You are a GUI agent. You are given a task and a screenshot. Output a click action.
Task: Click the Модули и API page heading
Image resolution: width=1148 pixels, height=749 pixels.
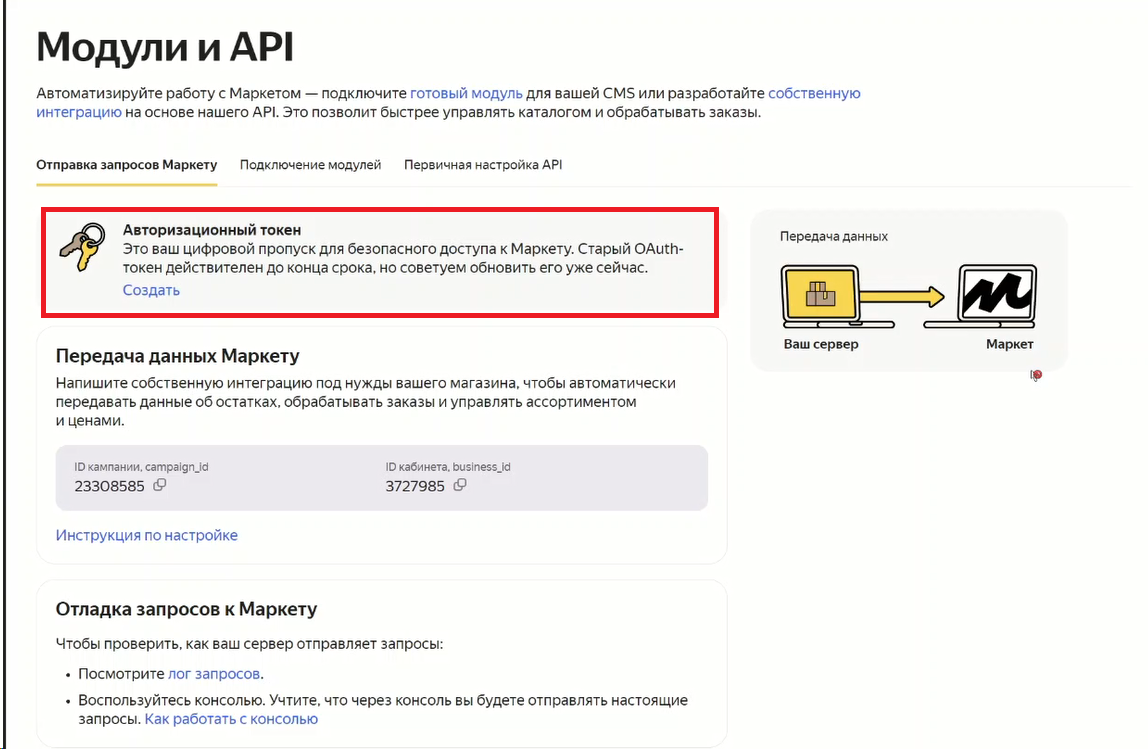[165, 47]
